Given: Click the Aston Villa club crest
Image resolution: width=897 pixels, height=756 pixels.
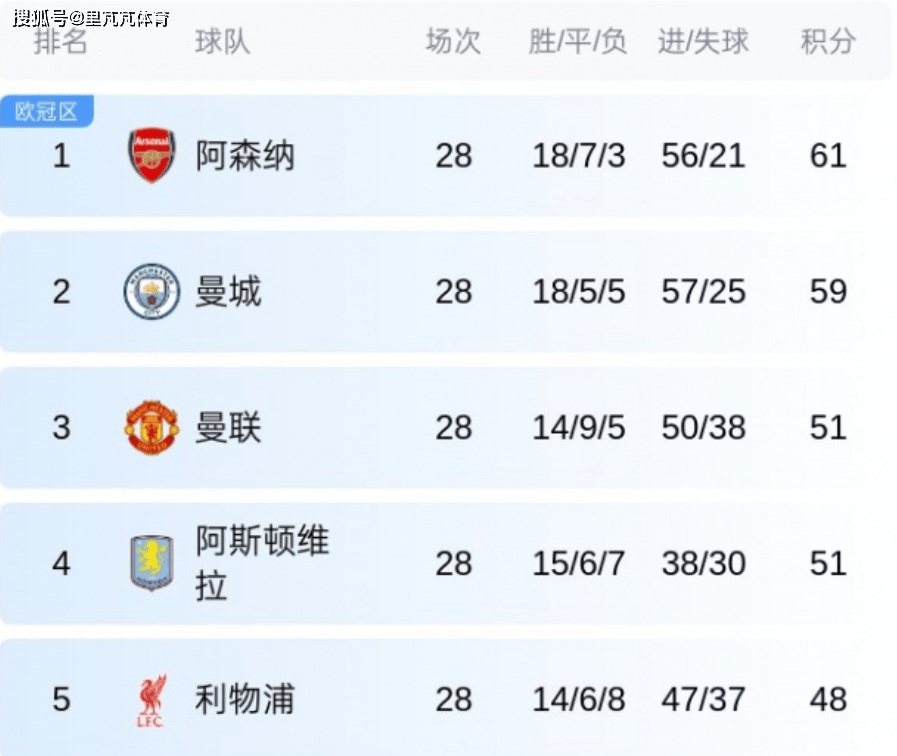Looking at the screenshot, I should coord(152,563).
